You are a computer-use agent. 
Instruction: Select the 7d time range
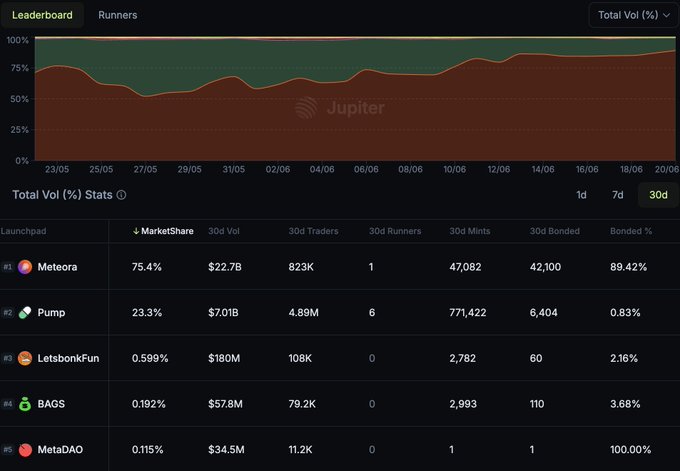tap(618, 195)
